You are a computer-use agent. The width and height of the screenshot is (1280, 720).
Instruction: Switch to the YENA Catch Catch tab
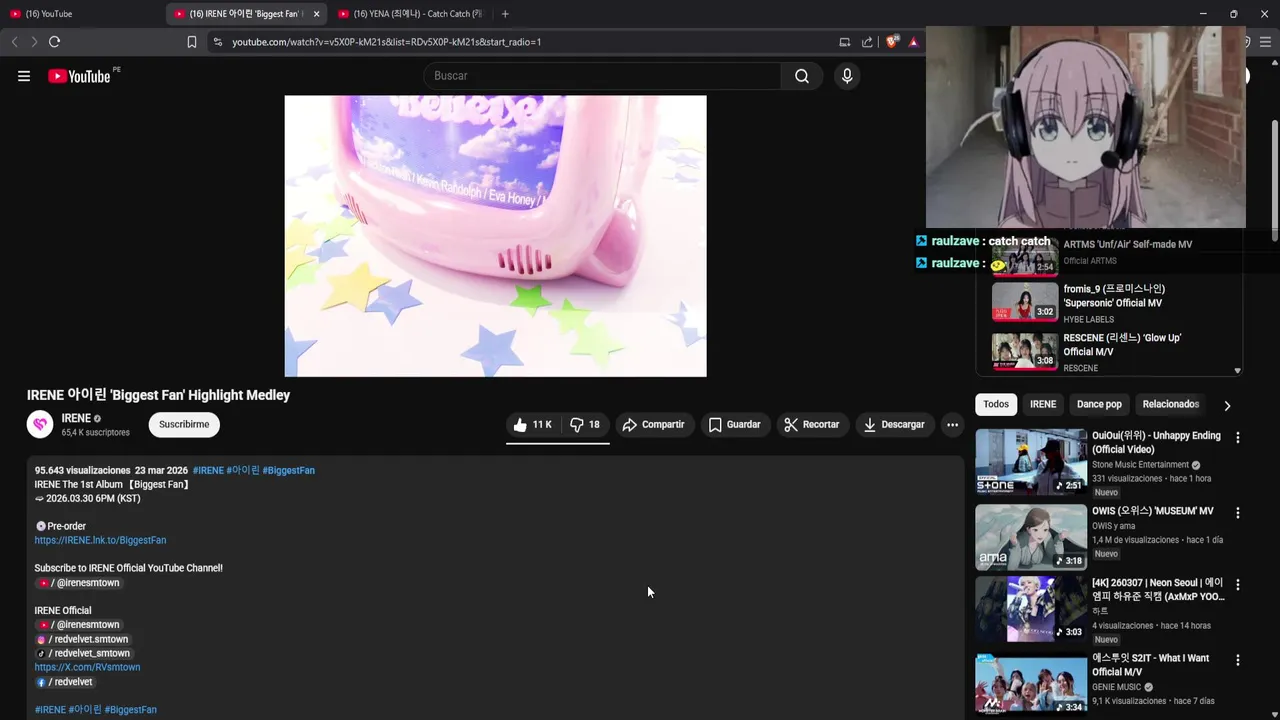tap(410, 14)
